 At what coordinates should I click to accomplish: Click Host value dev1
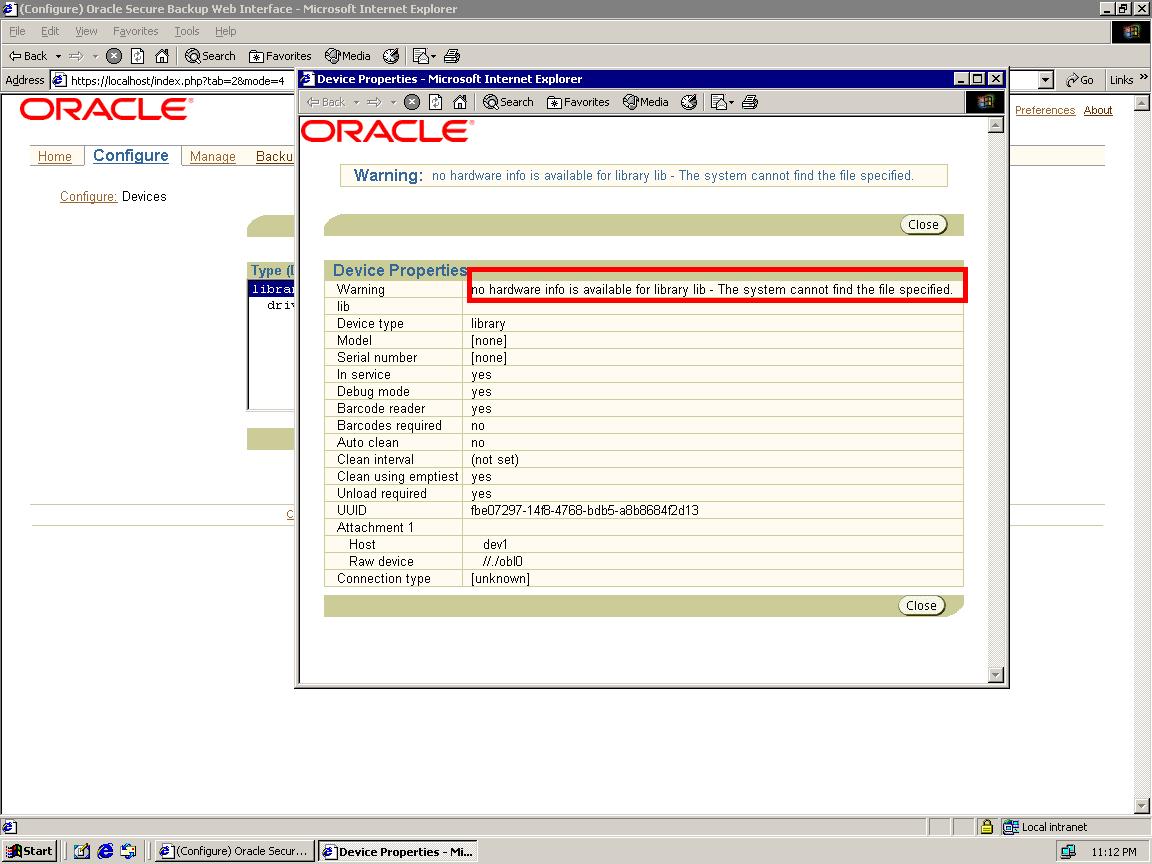(495, 544)
